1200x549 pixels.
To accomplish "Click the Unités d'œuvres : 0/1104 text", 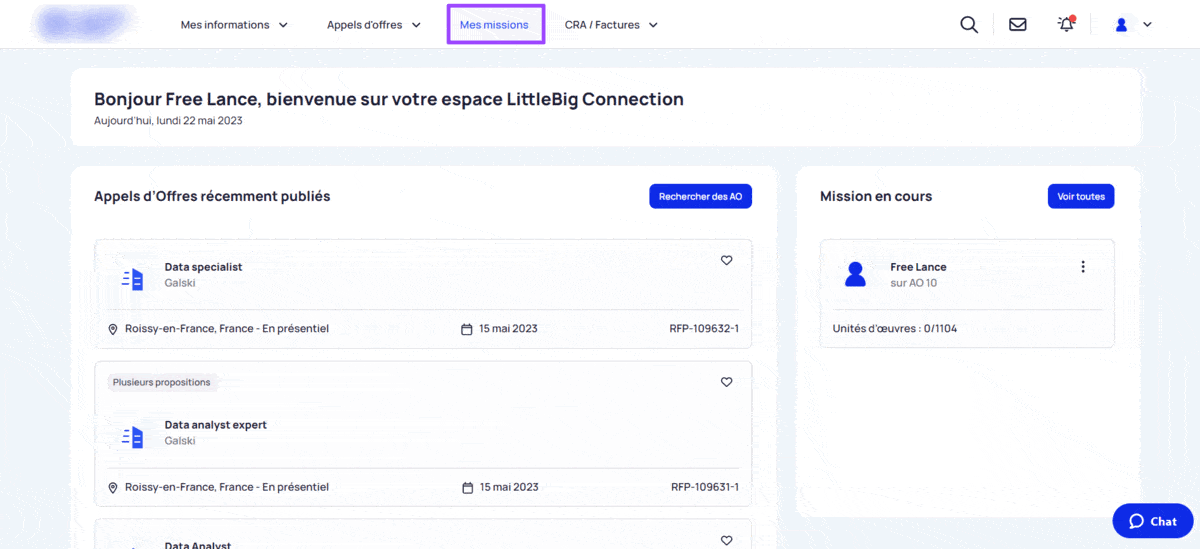I will coord(895,328).
